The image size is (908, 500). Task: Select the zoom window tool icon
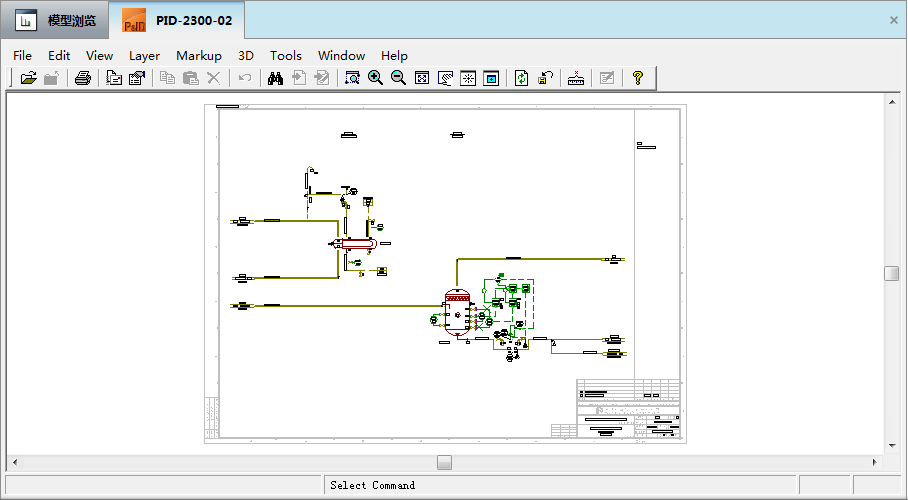[352, 78]
